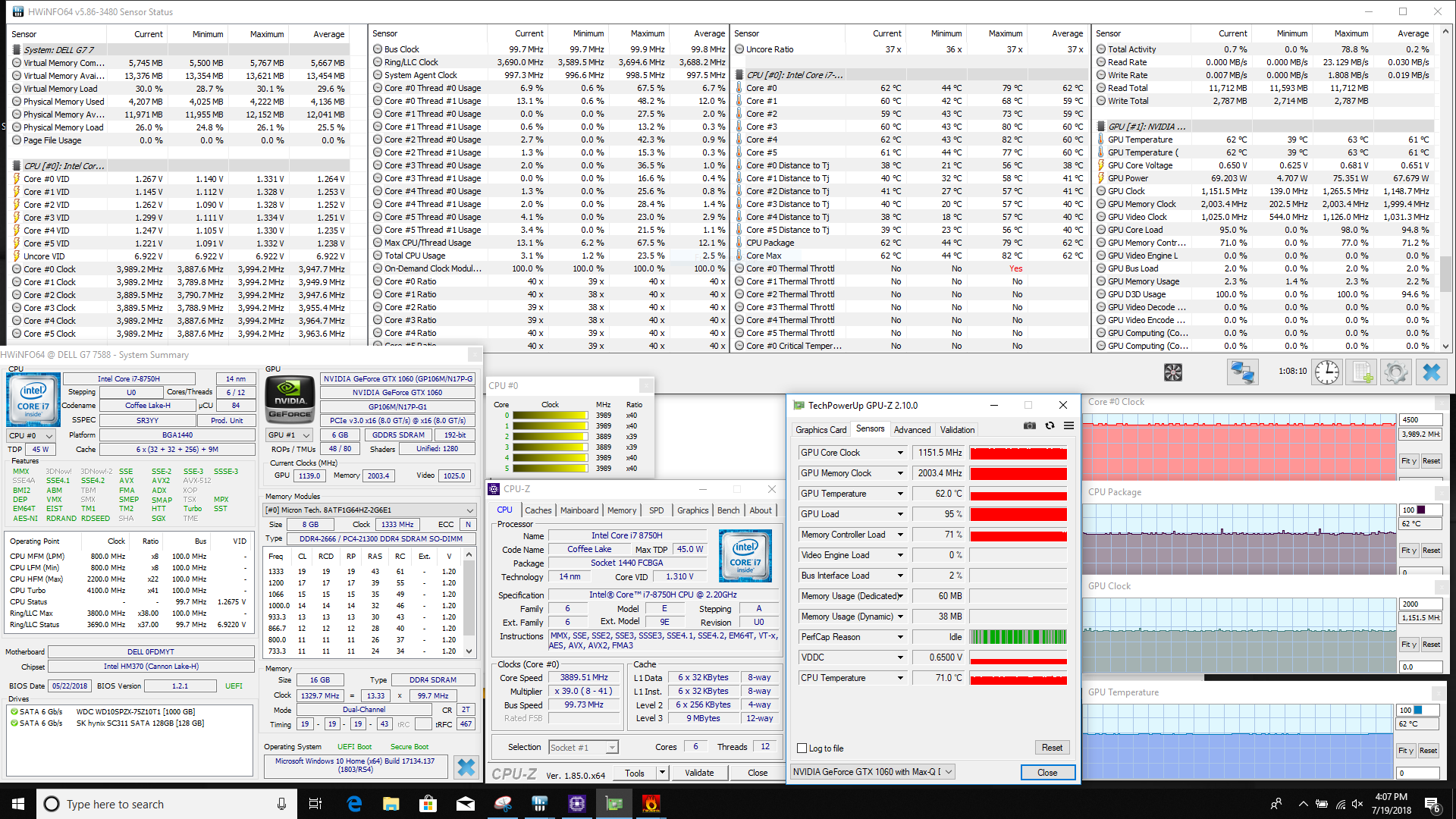1456x819 pixels.
Task: Click GPU Power row in HWiNFO sensors
Action: 1264,178
